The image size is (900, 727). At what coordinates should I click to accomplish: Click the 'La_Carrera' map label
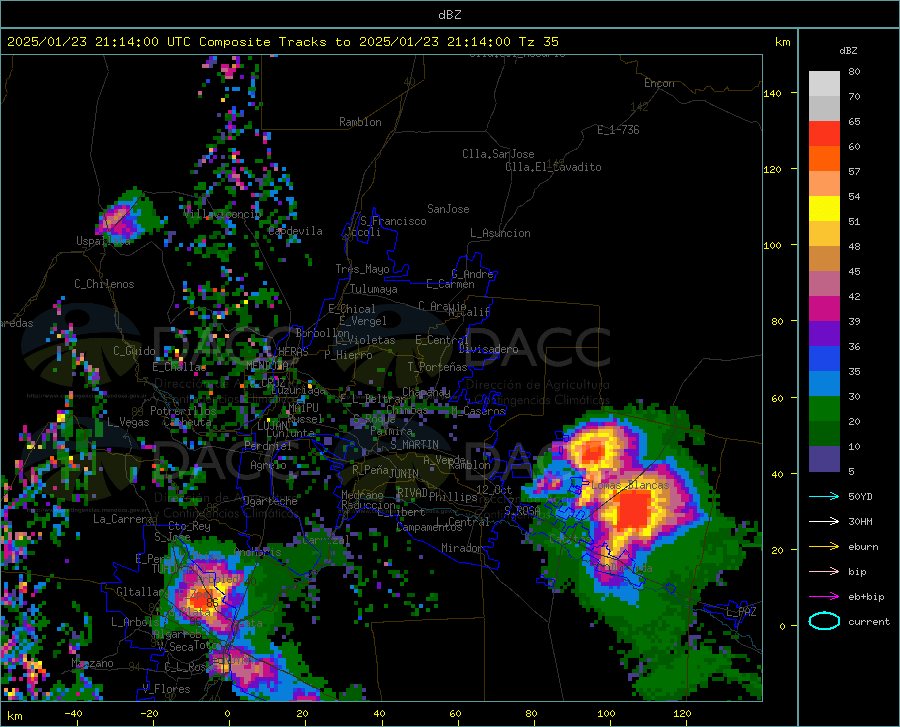click(x=123, y=519)
